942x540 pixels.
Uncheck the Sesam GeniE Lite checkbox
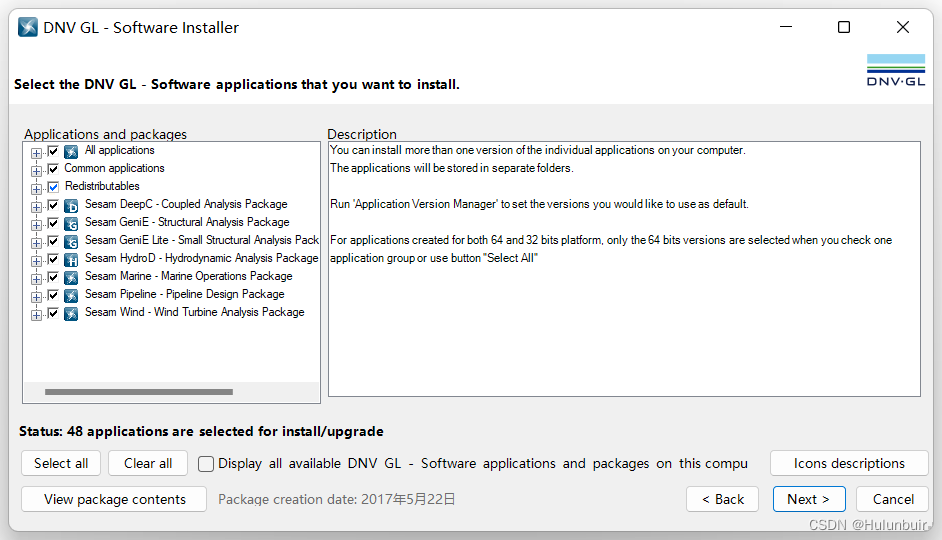53,241
